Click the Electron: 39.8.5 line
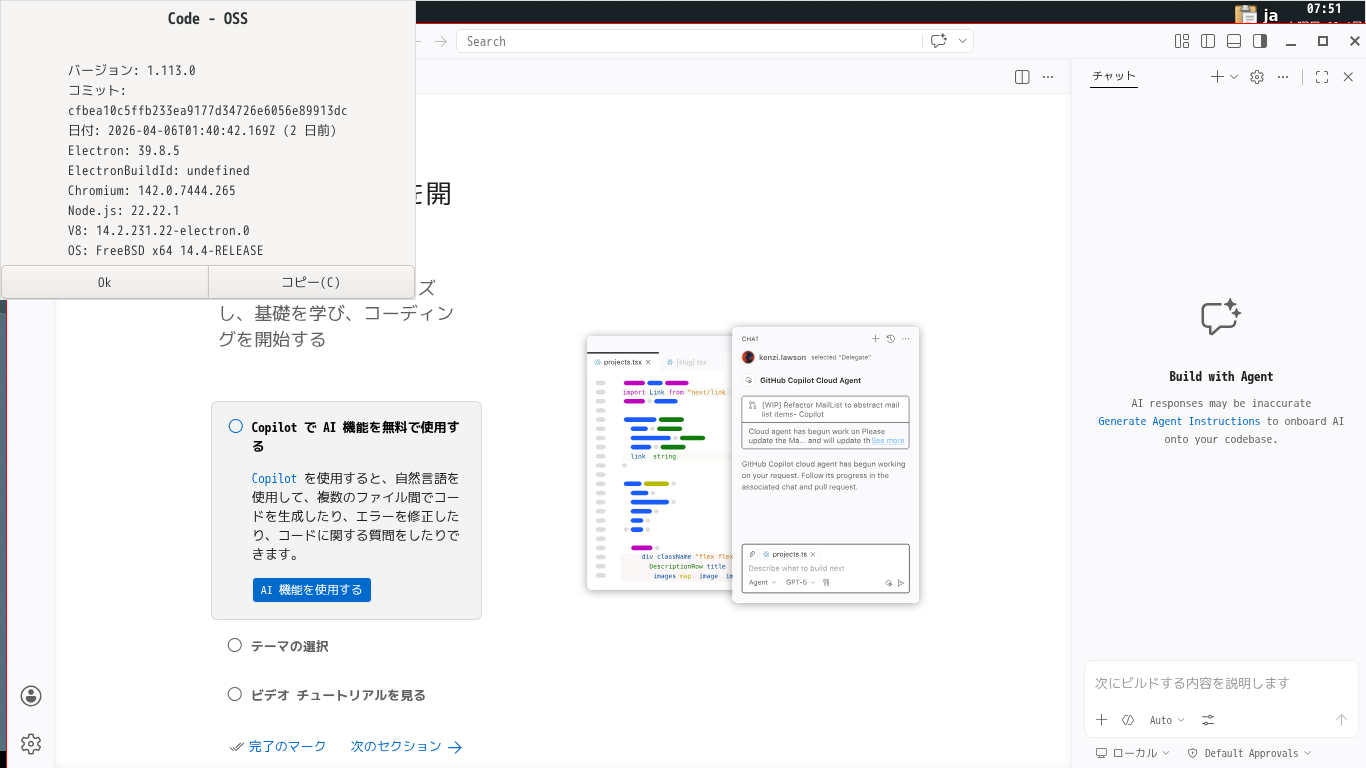The height and width of the screenshot is (768, 1366). (x=124, y=150)
